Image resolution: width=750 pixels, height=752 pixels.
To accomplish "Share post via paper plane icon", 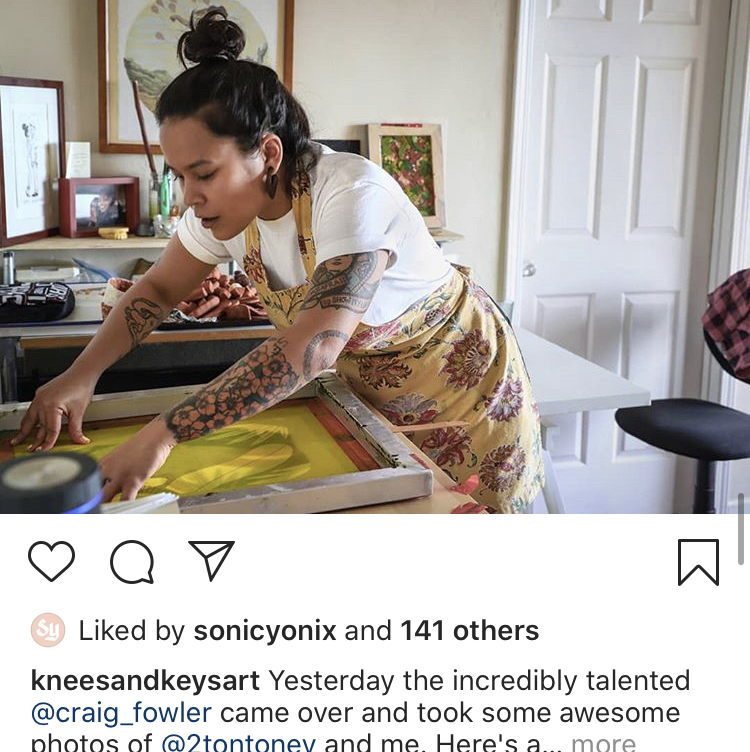I will tap(211, 560).
